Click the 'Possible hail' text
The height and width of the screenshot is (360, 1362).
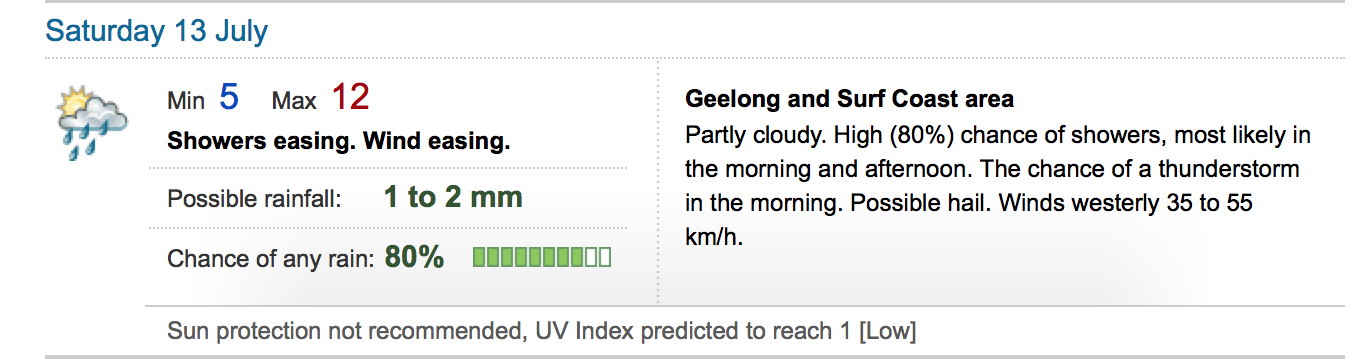(917, 203)
